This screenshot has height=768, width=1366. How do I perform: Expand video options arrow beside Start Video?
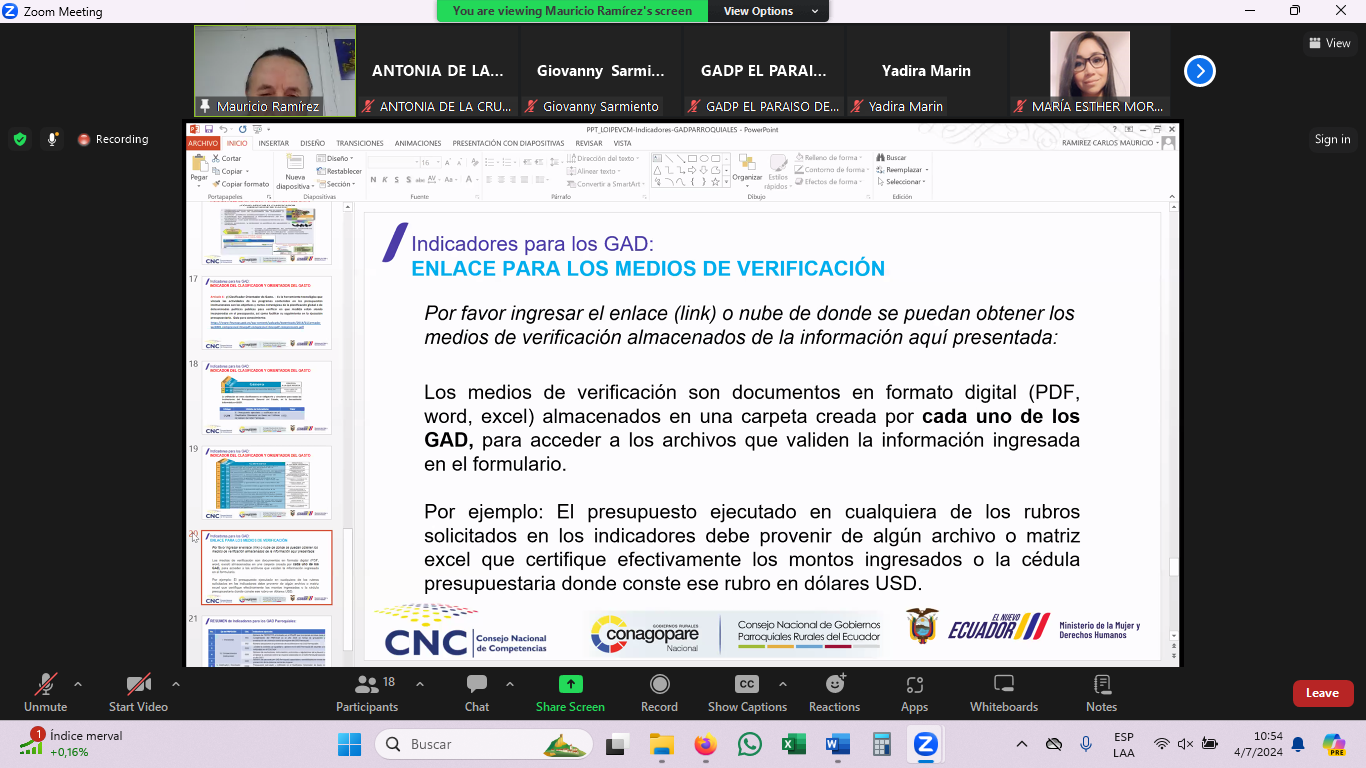[x=176, y=685]
